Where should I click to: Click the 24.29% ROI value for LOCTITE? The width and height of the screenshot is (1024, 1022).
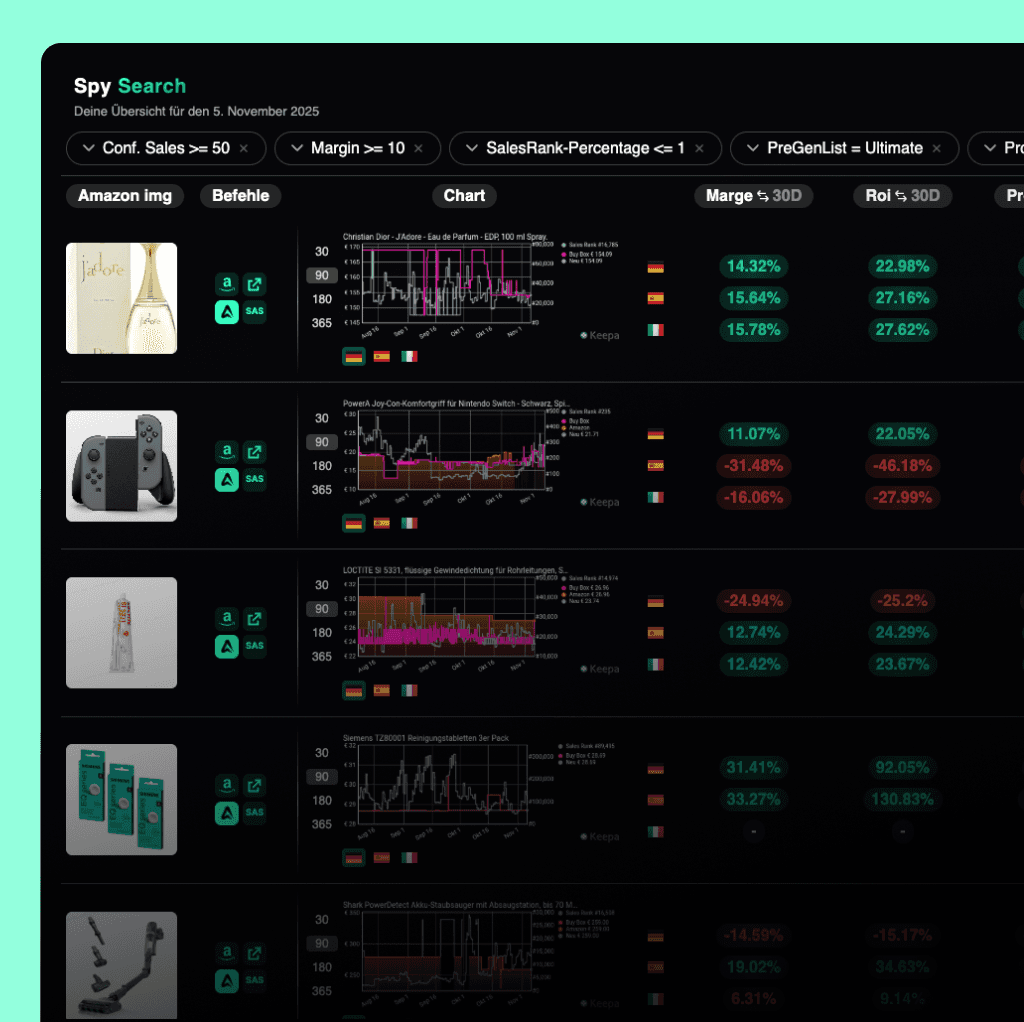point(903,633)
